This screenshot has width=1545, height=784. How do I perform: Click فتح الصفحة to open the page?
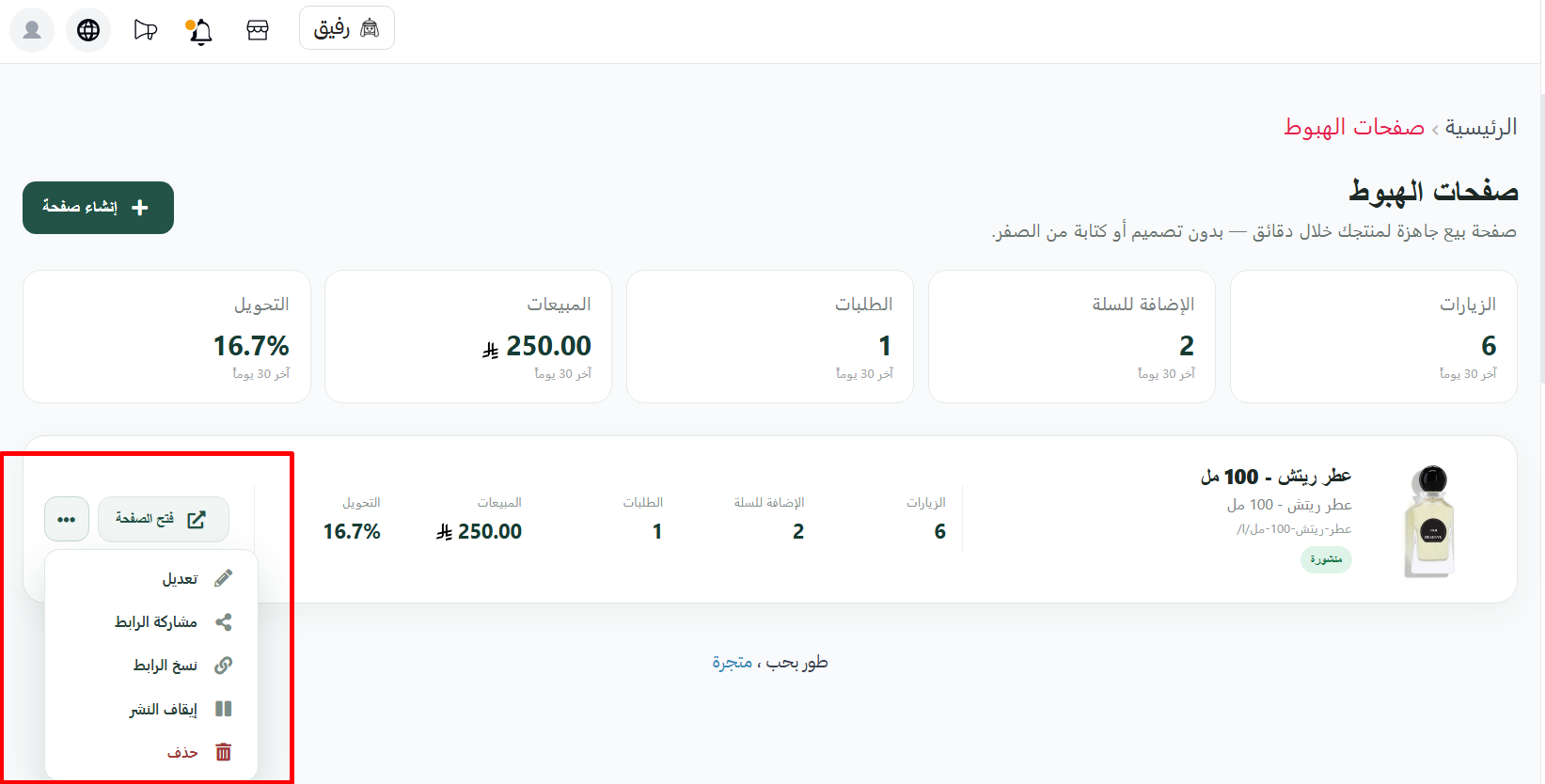pos(164,519)
